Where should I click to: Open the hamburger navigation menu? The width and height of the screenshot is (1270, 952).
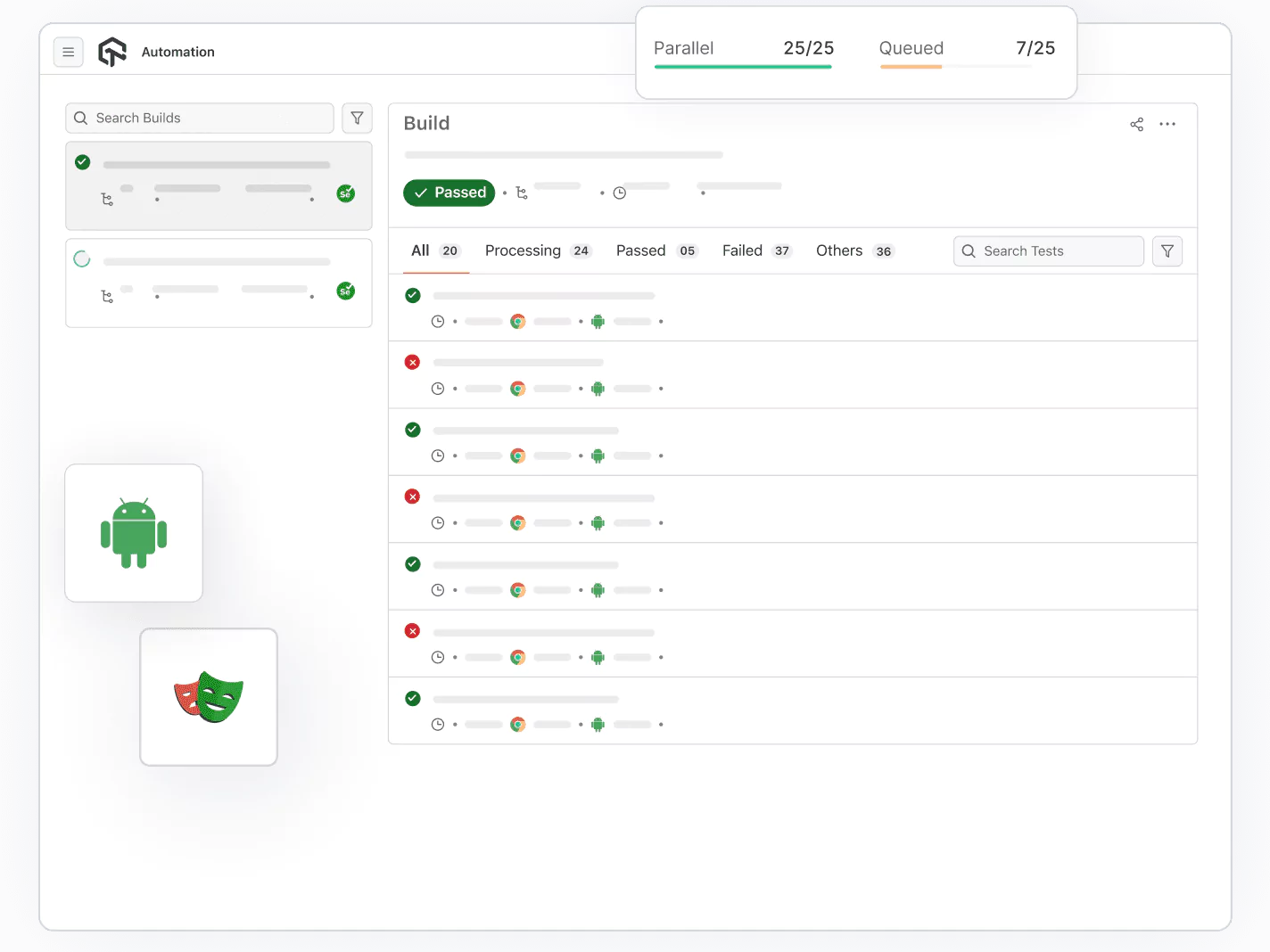pyautogui.click(x=69, y=52)
